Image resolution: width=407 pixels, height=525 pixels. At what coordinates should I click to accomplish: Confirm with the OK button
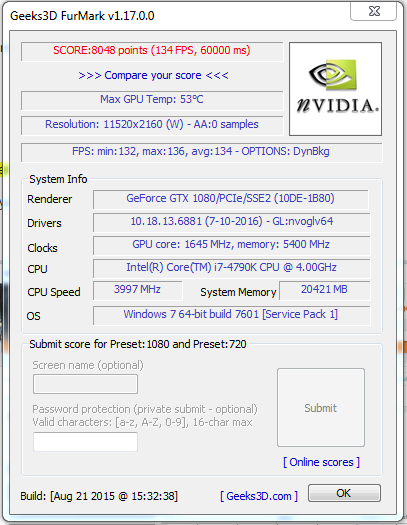click(x=344, y=493)
